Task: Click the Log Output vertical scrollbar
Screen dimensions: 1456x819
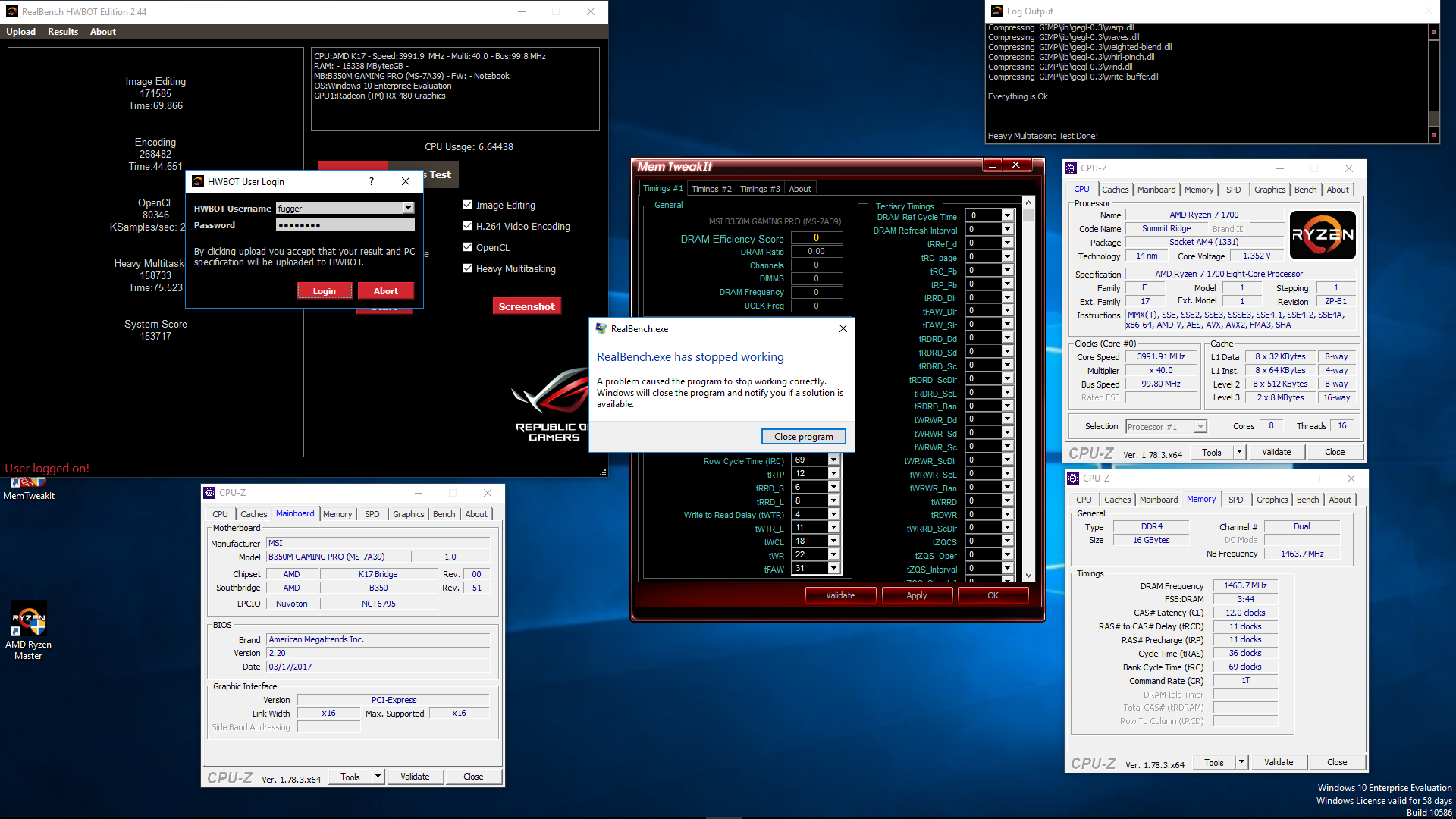Action: [1433, 83]
